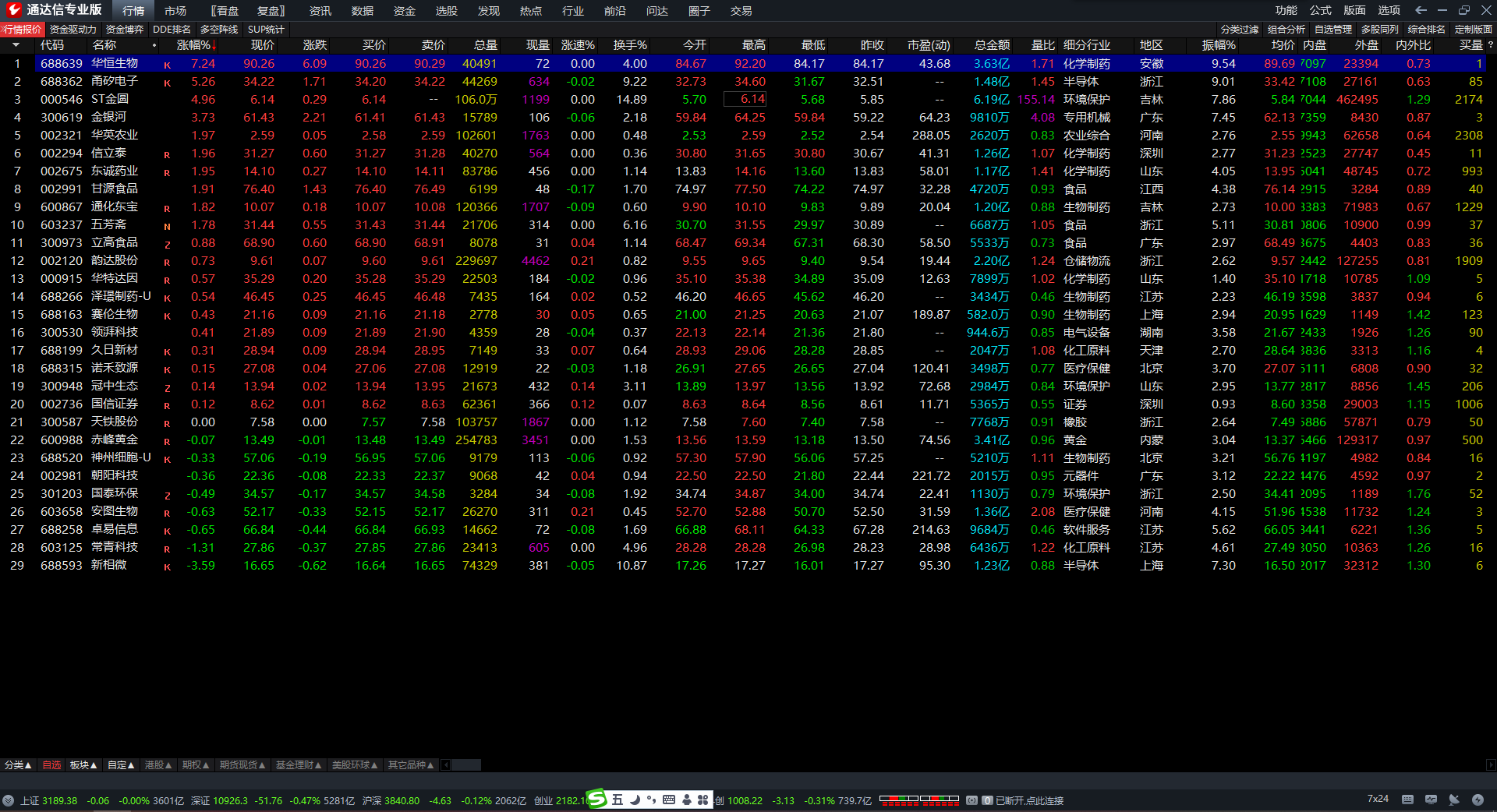This screenshot has width=1497, height=812.
Task: Switch to SUP统计 sub-tab
Action: (266, 29)
